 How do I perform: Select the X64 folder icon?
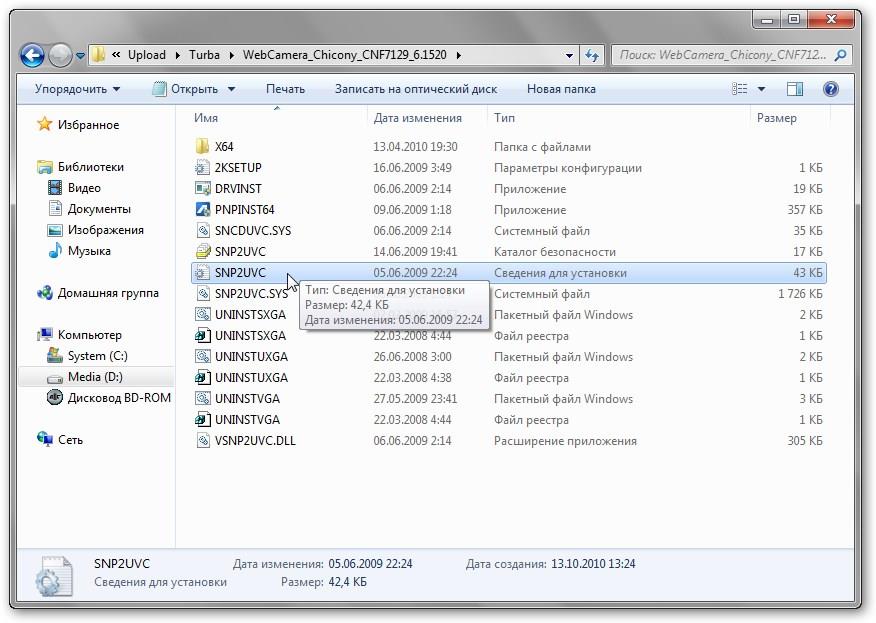[202, 147]
